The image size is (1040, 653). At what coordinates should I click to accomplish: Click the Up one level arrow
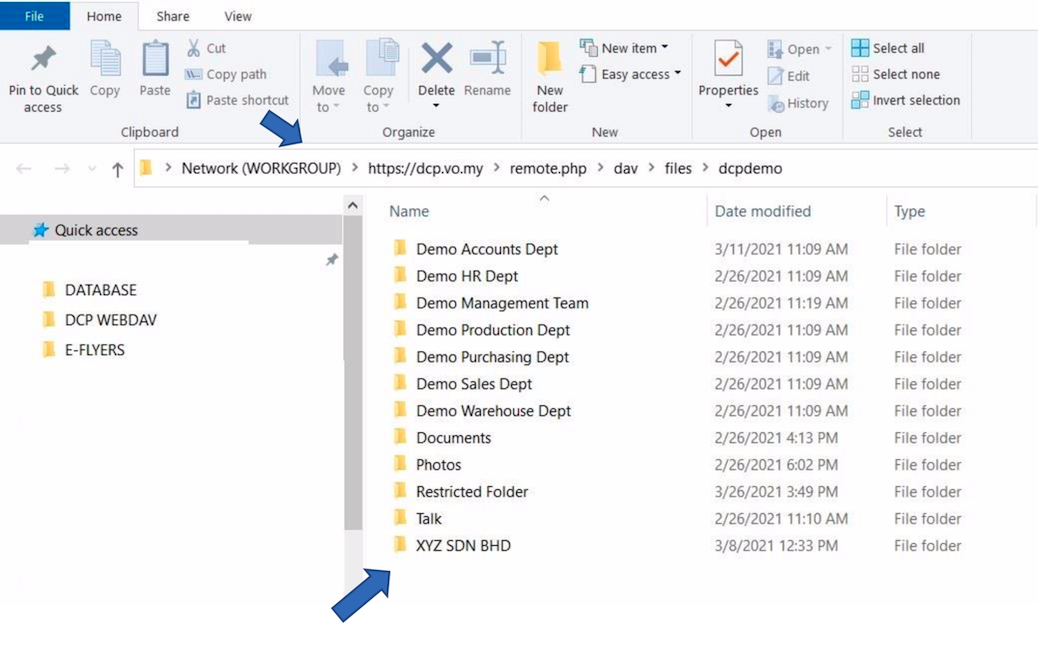coord(117,169)
